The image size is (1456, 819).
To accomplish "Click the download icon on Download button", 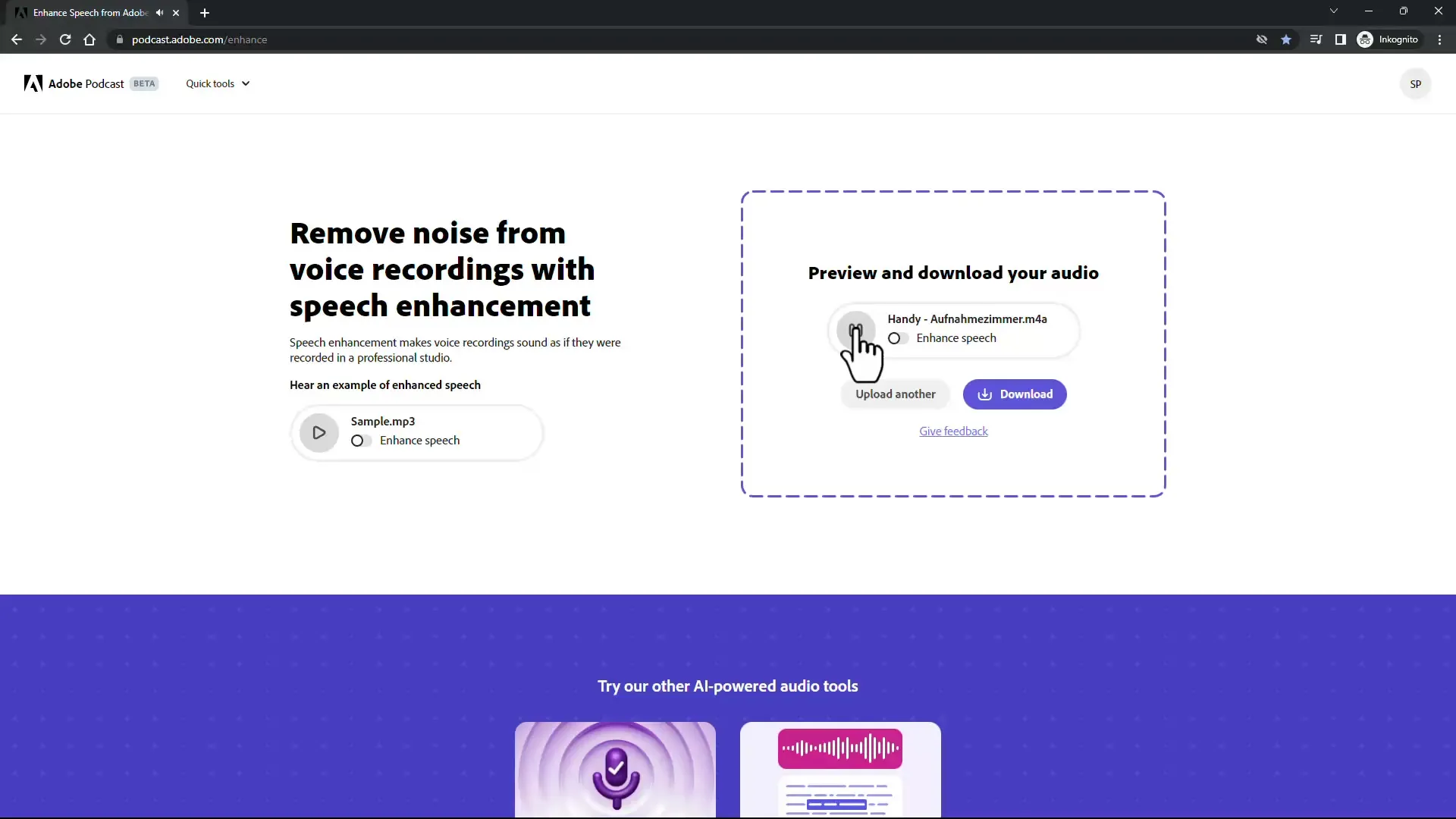I will (x=984, y=394).
